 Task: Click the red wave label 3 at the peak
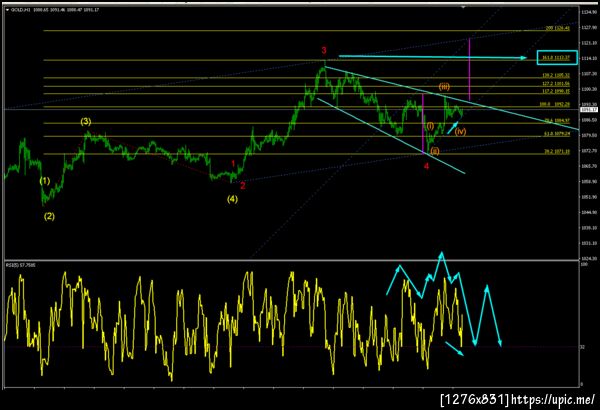324,50
